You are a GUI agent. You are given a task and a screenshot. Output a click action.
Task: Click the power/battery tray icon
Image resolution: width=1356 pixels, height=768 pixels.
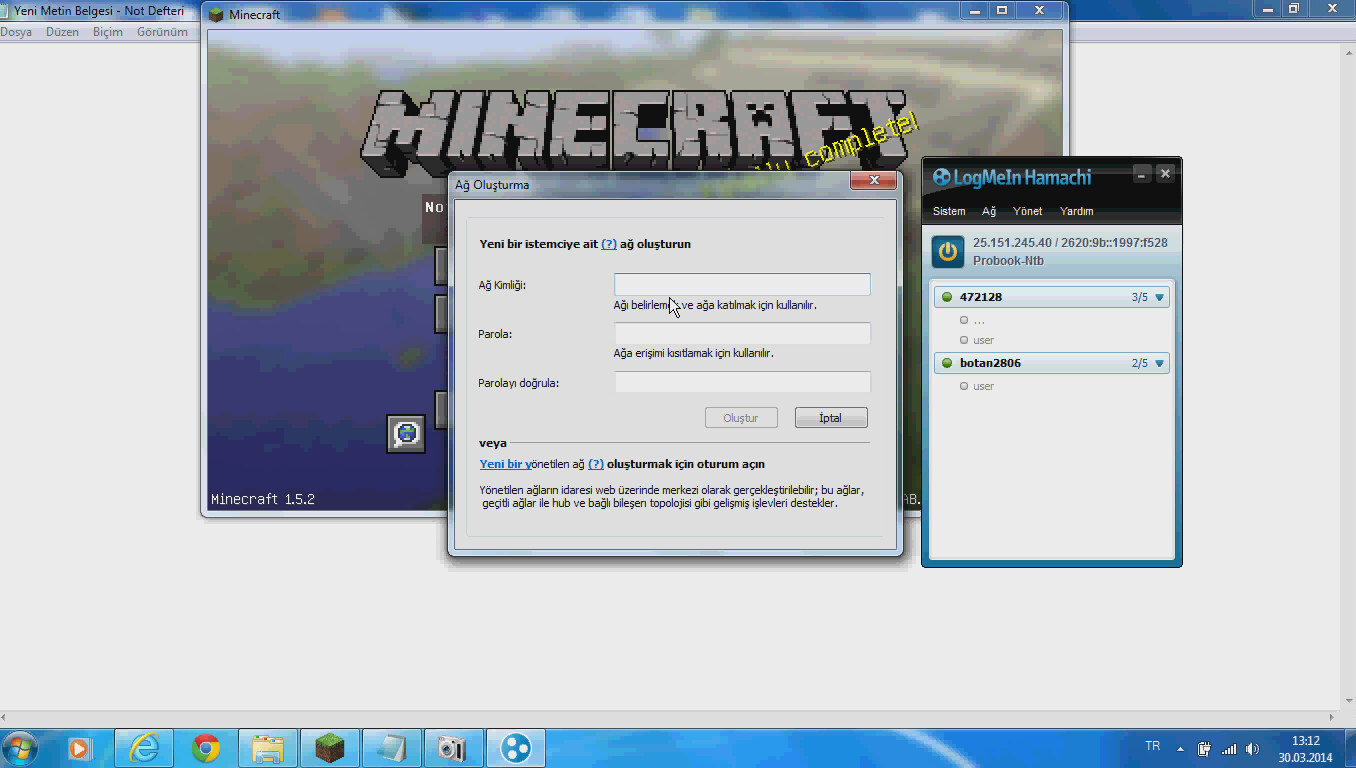click(x=1205, y=749)
